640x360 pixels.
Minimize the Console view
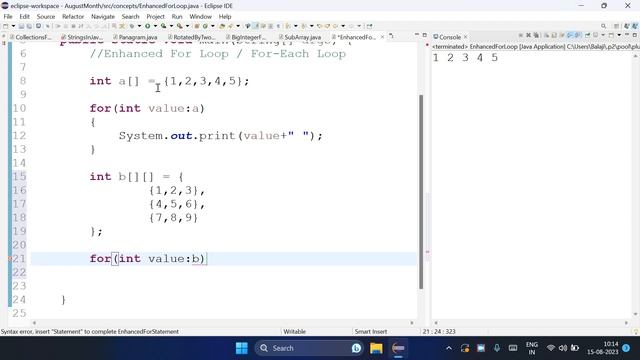(x=627, y=35)
